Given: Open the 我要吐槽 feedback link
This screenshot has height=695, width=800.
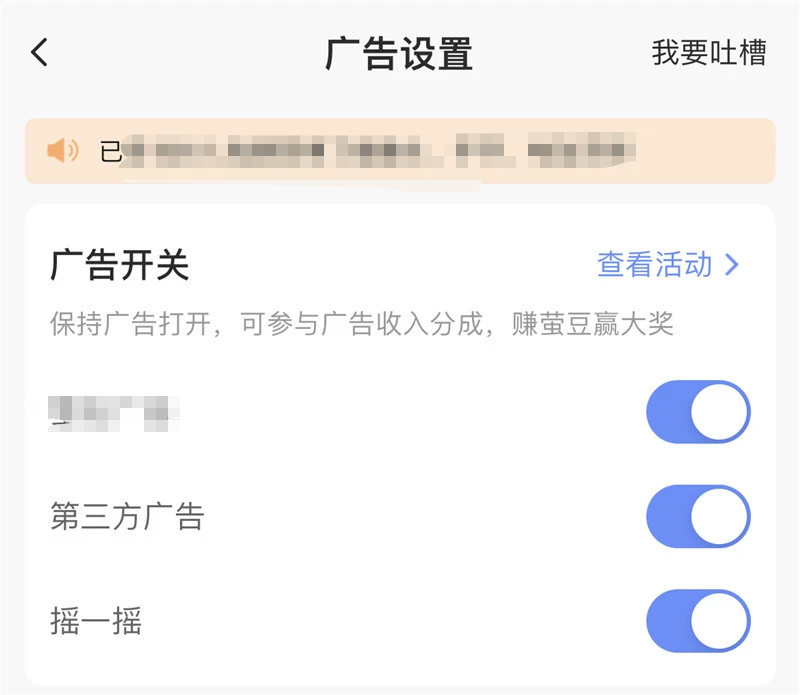Looking at the screenshot, I should (709, 53).
